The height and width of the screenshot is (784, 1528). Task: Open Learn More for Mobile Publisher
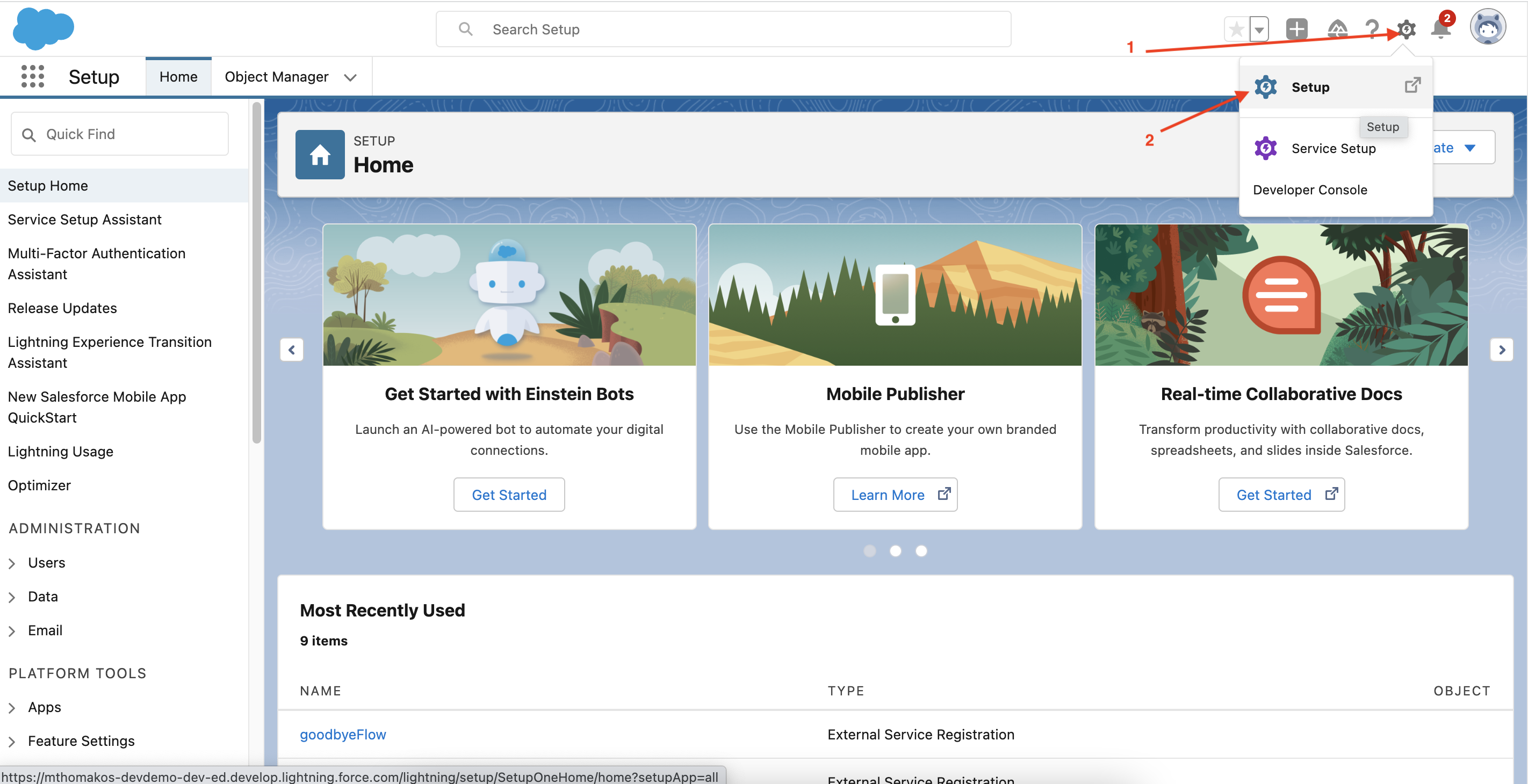895,495
